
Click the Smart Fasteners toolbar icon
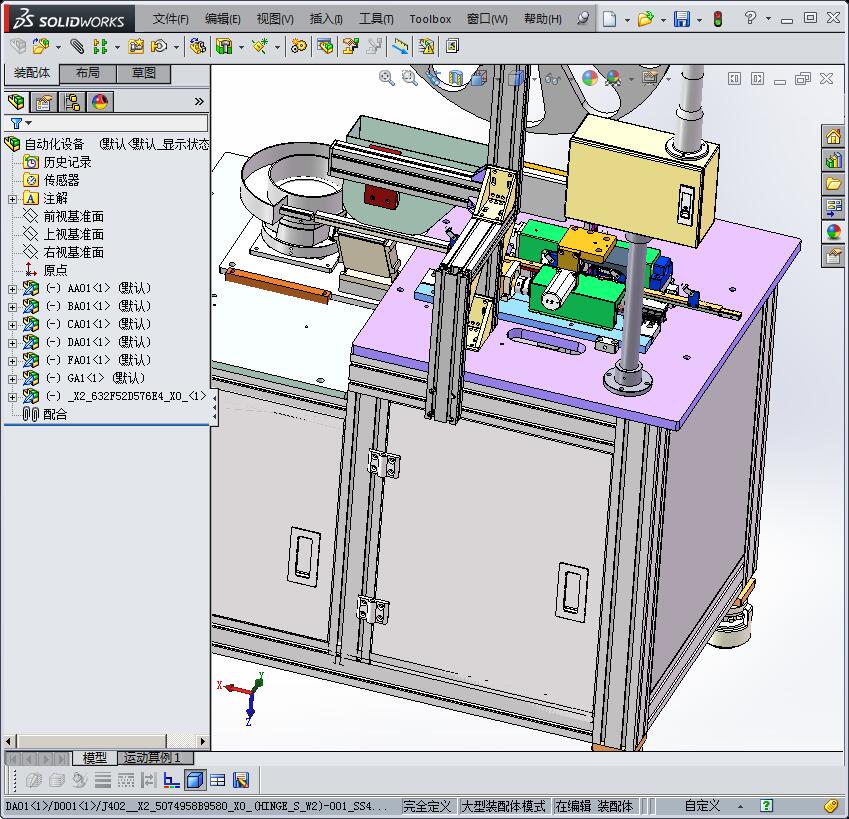point(135,47)
